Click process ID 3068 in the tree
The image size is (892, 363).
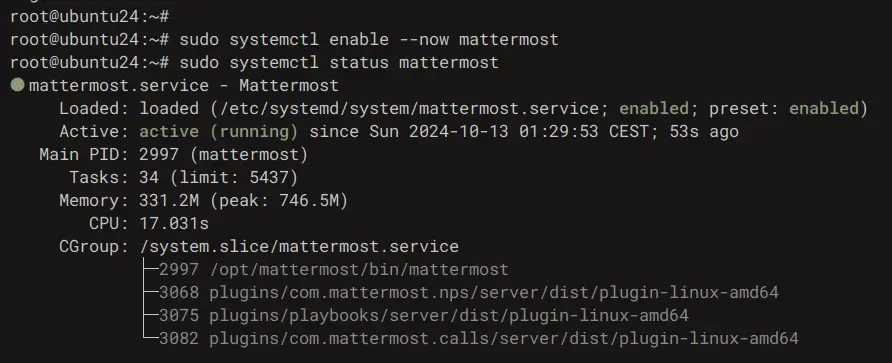[x=179, y=292]
